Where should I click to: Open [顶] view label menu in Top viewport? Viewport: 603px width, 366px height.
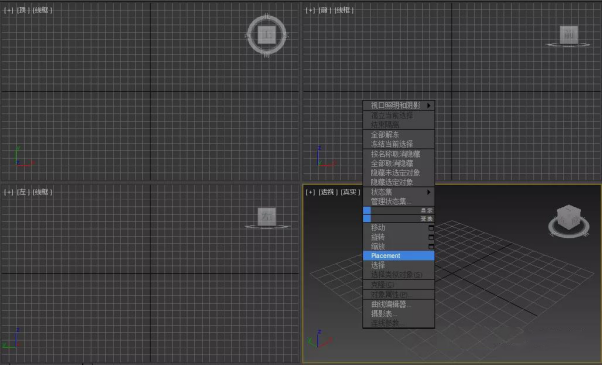coord(23,10)
